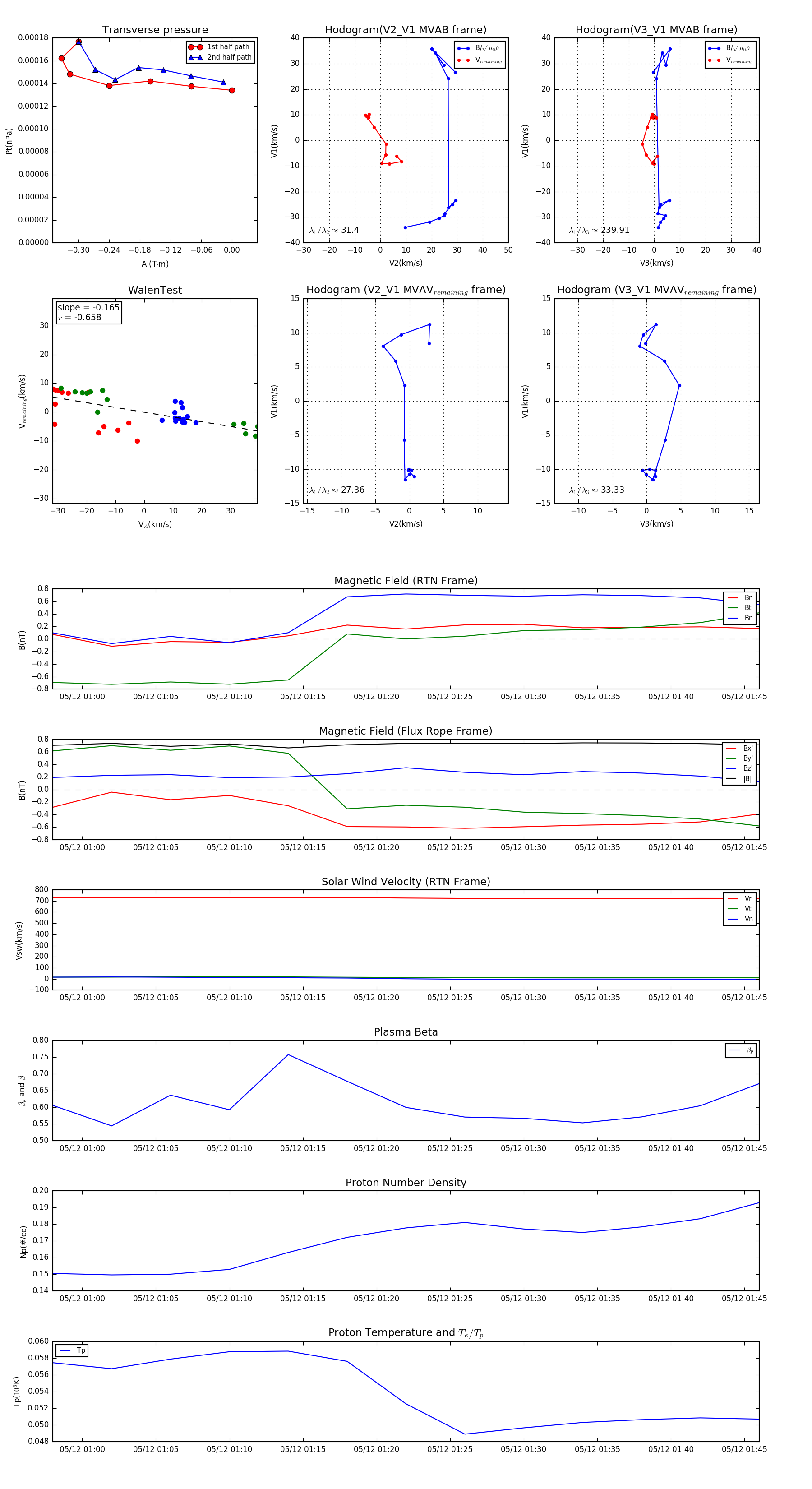The width and height of the screenshot is (812, 1489).
Task: Select the "slope = -0.165" annotation
Action: click(88, 308)
